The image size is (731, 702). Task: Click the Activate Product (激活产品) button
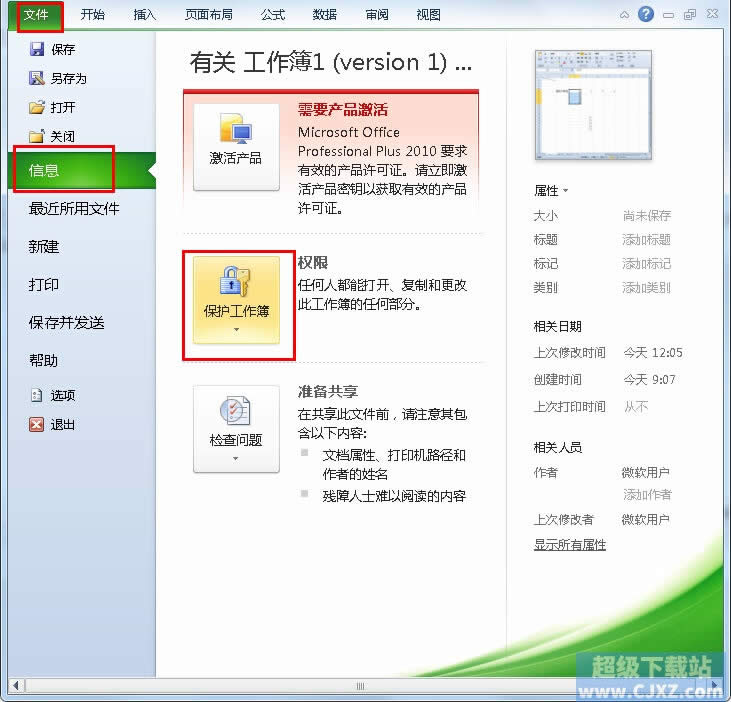[x=236, y=147]
